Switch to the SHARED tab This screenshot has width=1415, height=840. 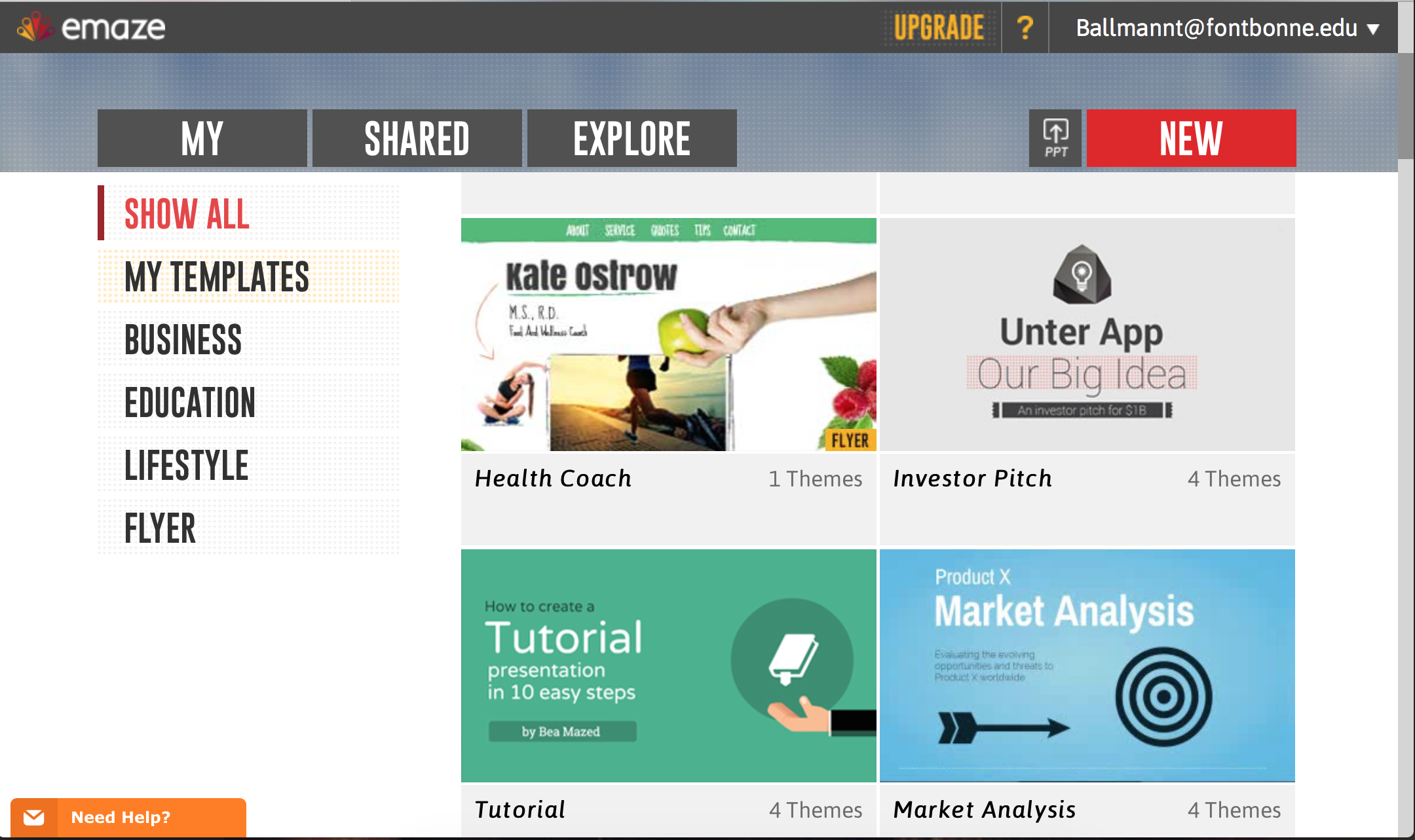click(x=417, y=138)
